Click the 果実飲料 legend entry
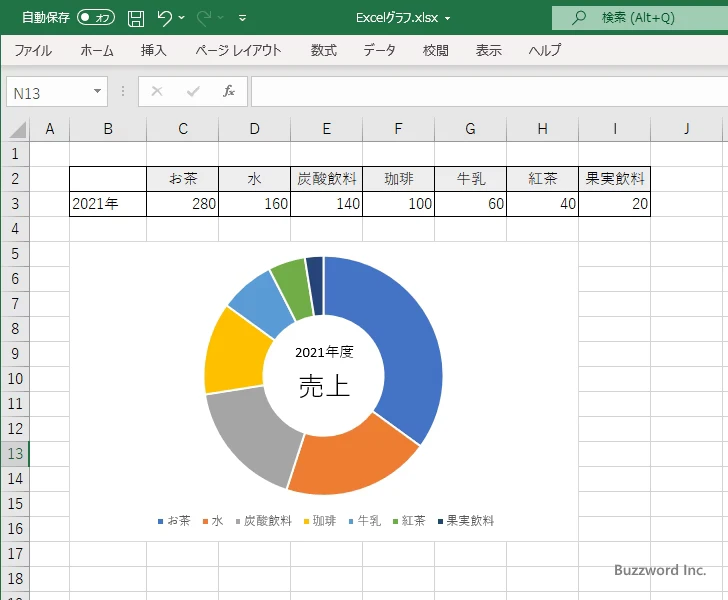Screen dimensions: 728x600 [466, 521]
